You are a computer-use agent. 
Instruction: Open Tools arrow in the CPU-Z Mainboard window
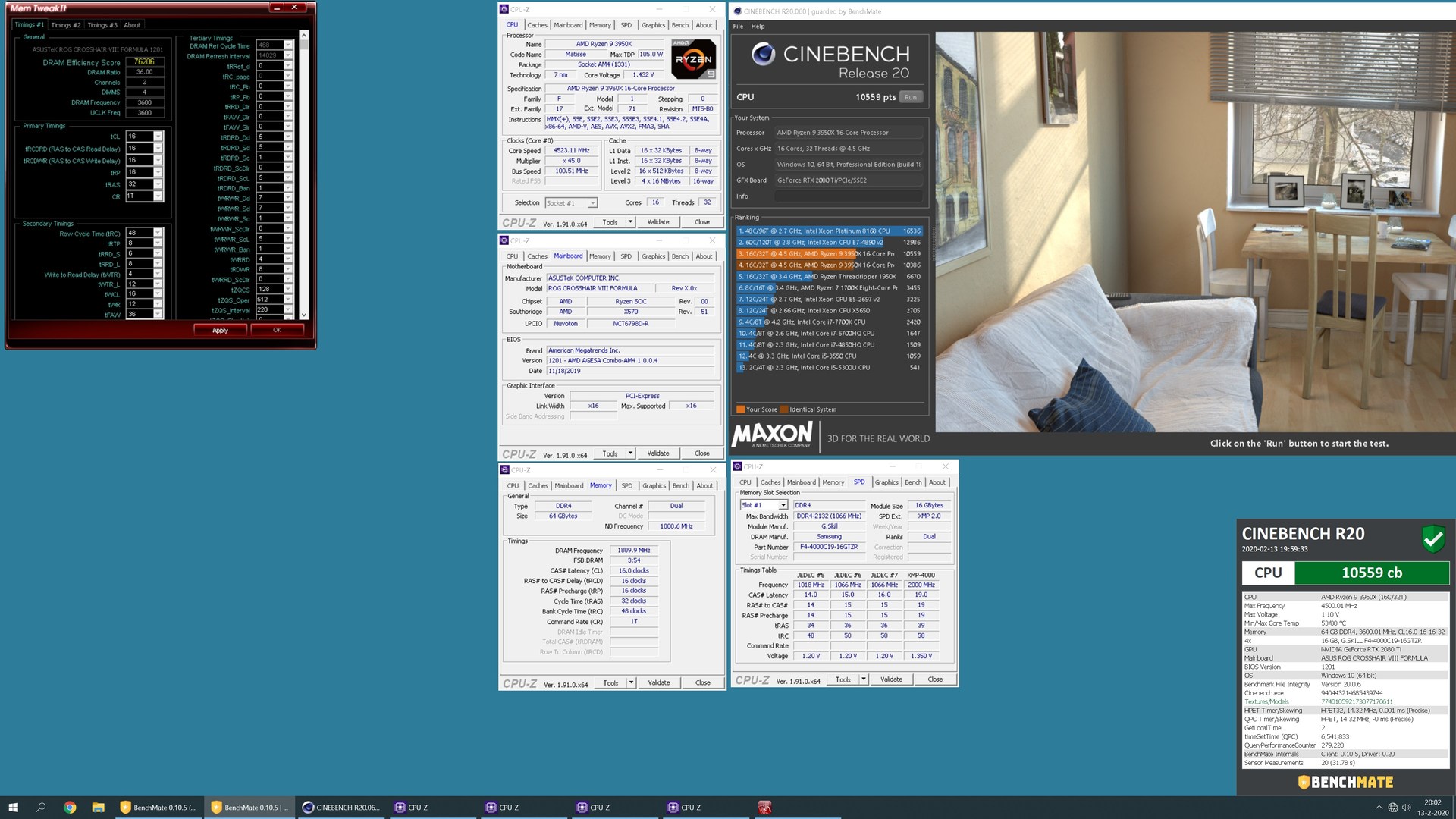(x=630, y=453)
